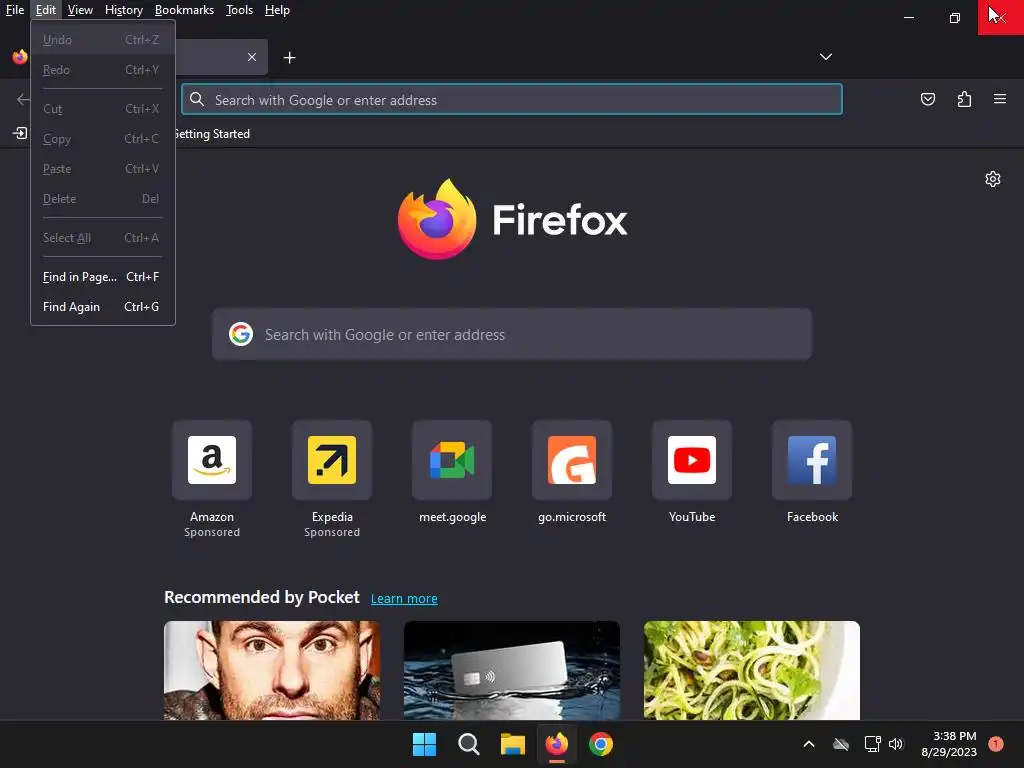Screen dimensions: 1024x768
Task: Open taskbar Search magnifier
Action: point(468,744)
